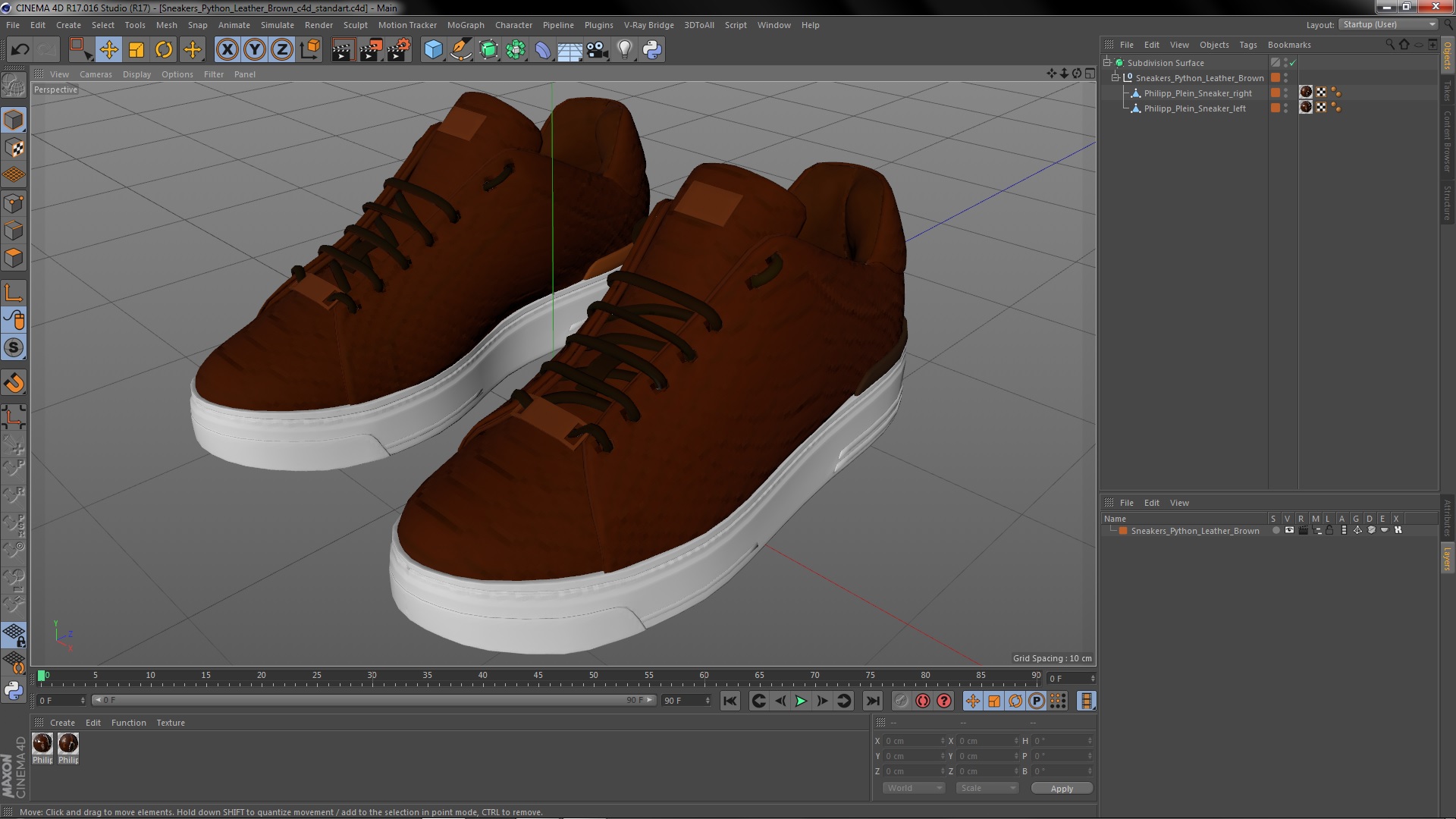Add a Subdivision Surface generator
This screenshot has height=819, width=1456.
(488, 50)
